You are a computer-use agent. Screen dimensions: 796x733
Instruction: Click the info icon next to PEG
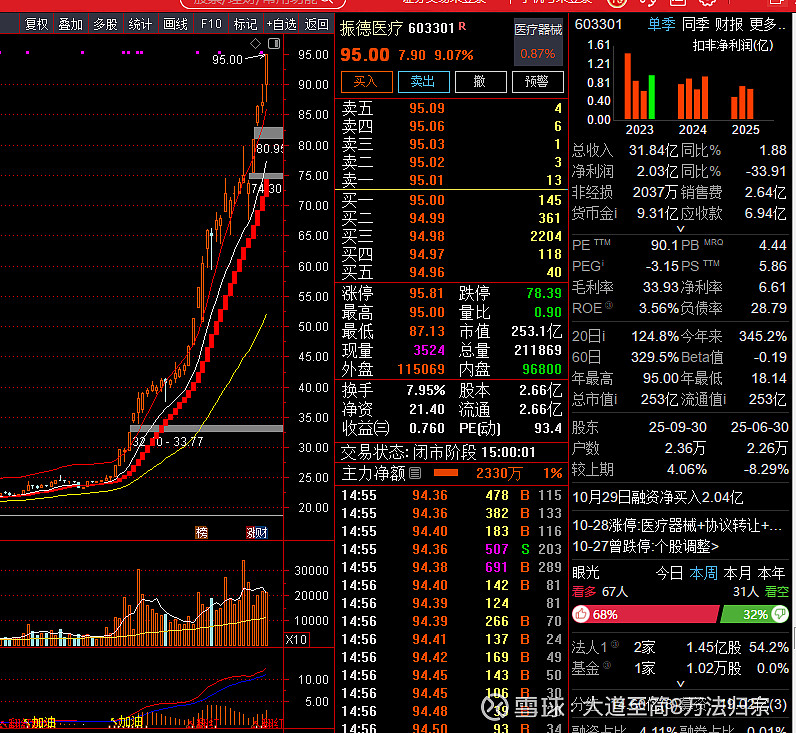603,263
